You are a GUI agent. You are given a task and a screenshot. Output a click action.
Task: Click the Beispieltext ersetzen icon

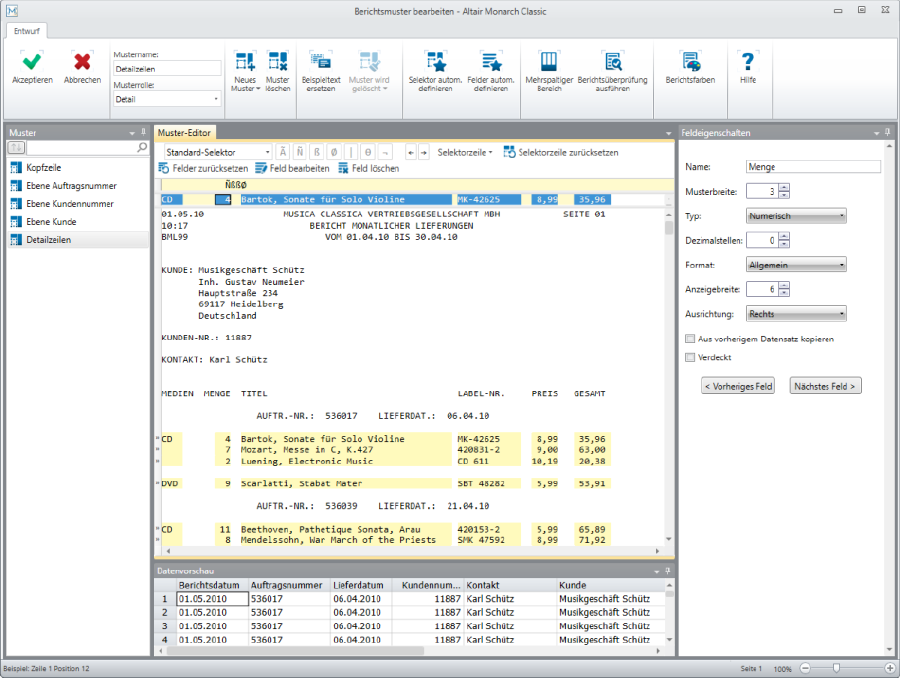pyautogui.click(x=321, y=61)
